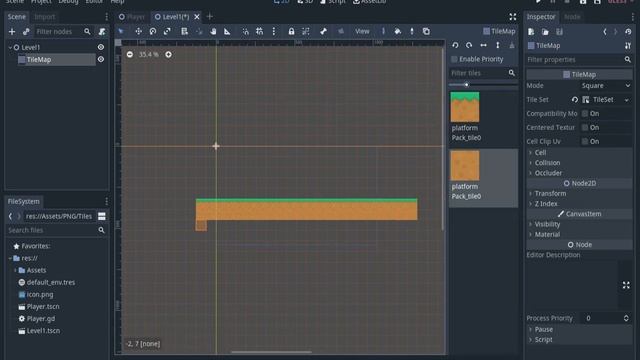Open Player.gd in the FileSystem dock

coord(41,319)
